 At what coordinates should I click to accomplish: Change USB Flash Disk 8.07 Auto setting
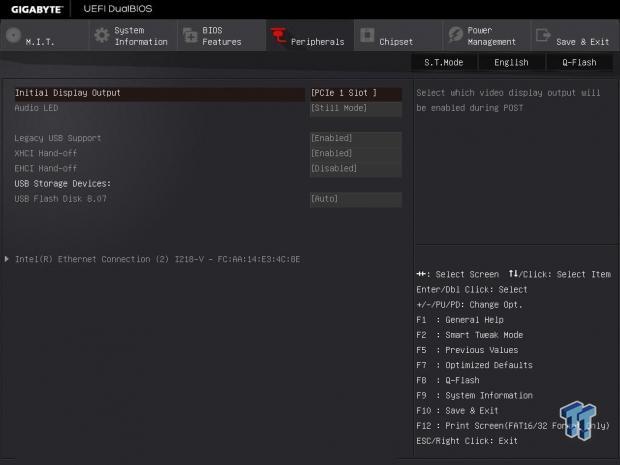tap(355, 199)
